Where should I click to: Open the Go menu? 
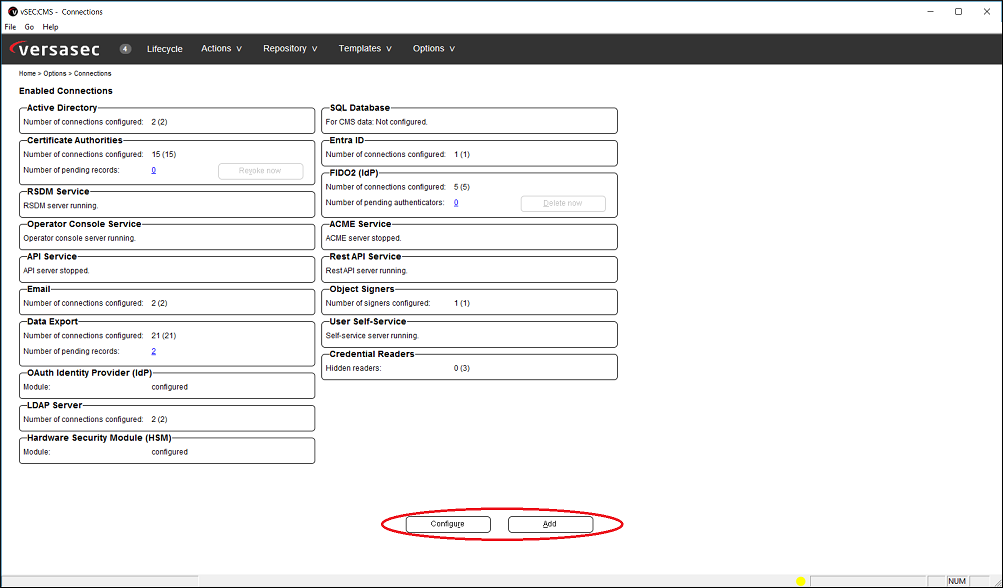[x=29, y=27]
